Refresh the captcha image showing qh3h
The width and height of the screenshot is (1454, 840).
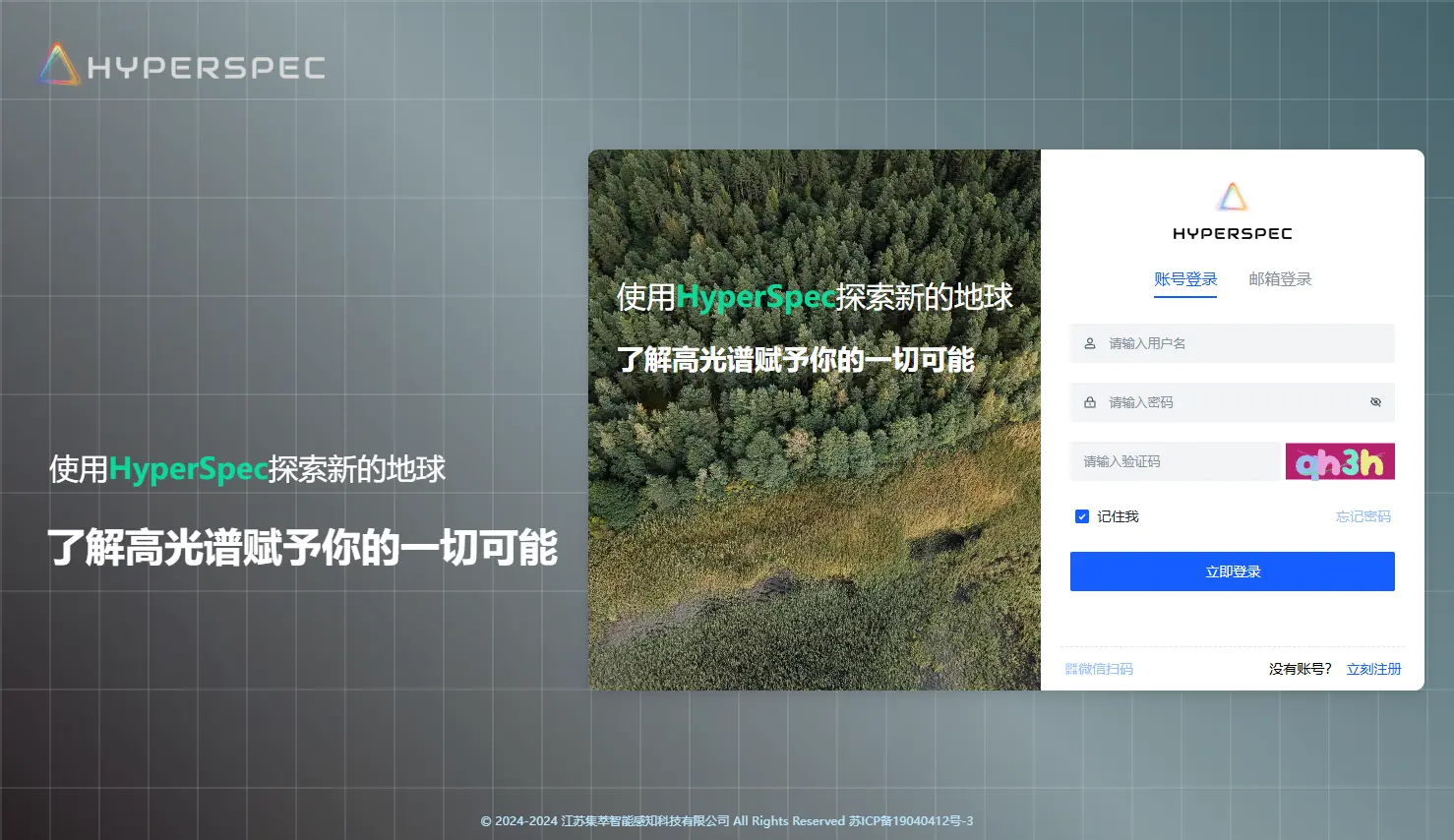pos(1339,461)
